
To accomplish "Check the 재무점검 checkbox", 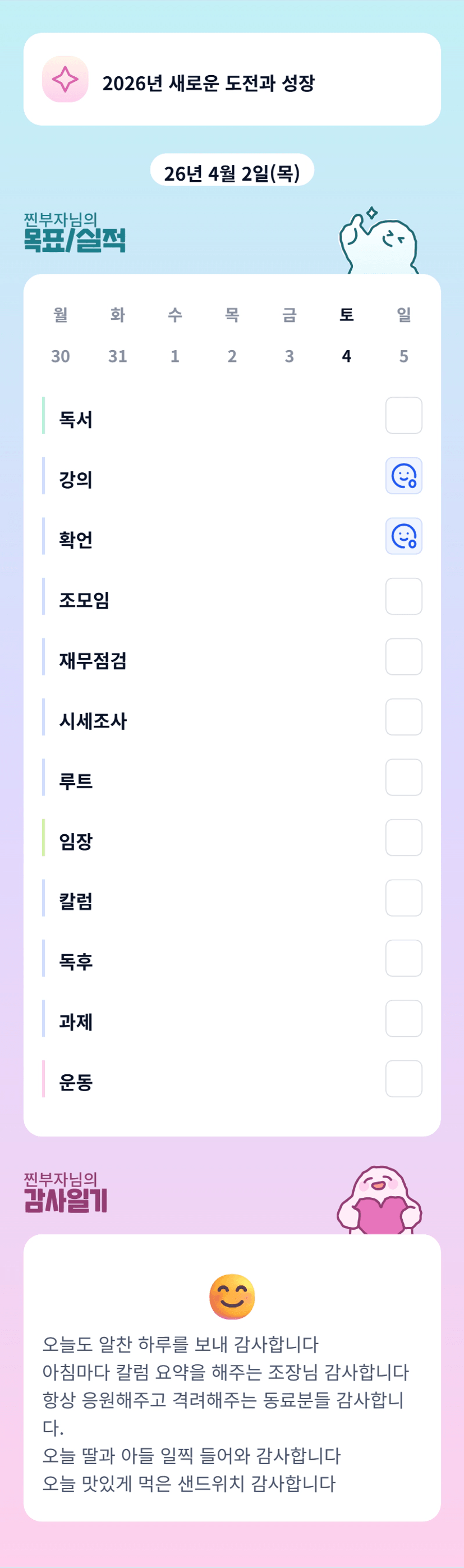I will click(404, 657).
